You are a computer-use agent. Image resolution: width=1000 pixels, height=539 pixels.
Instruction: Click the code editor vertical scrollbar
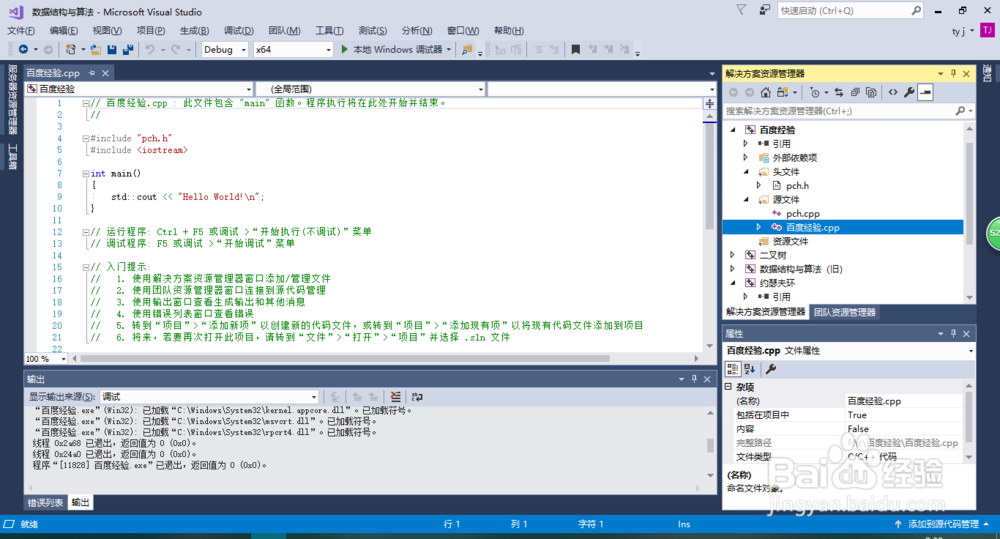pos(709,177)
